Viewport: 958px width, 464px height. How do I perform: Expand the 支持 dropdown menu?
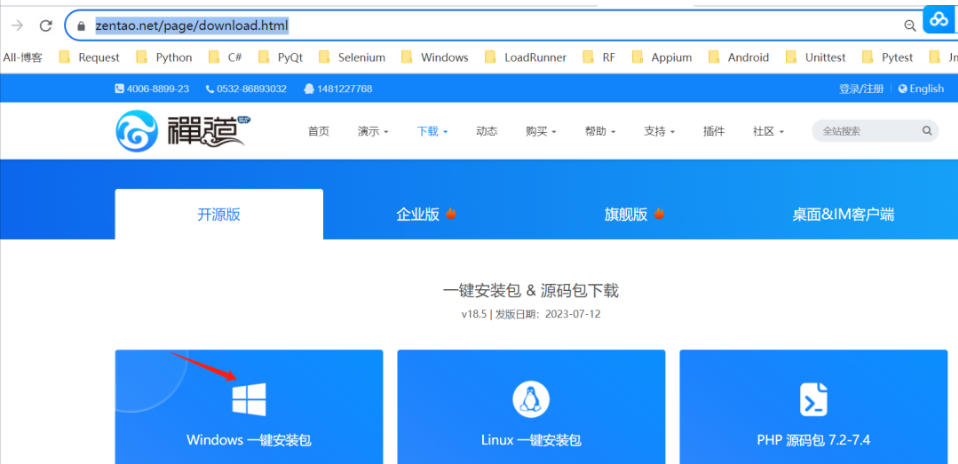point(659,131)
